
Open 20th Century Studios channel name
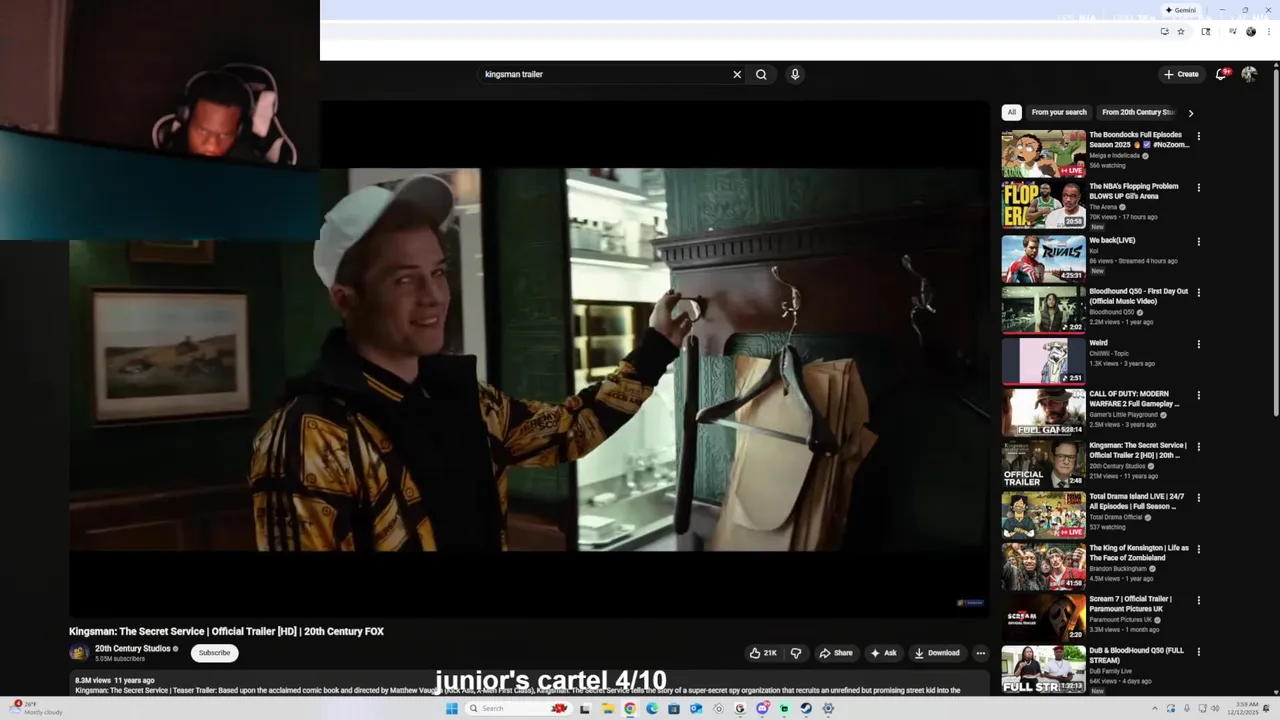133,648
